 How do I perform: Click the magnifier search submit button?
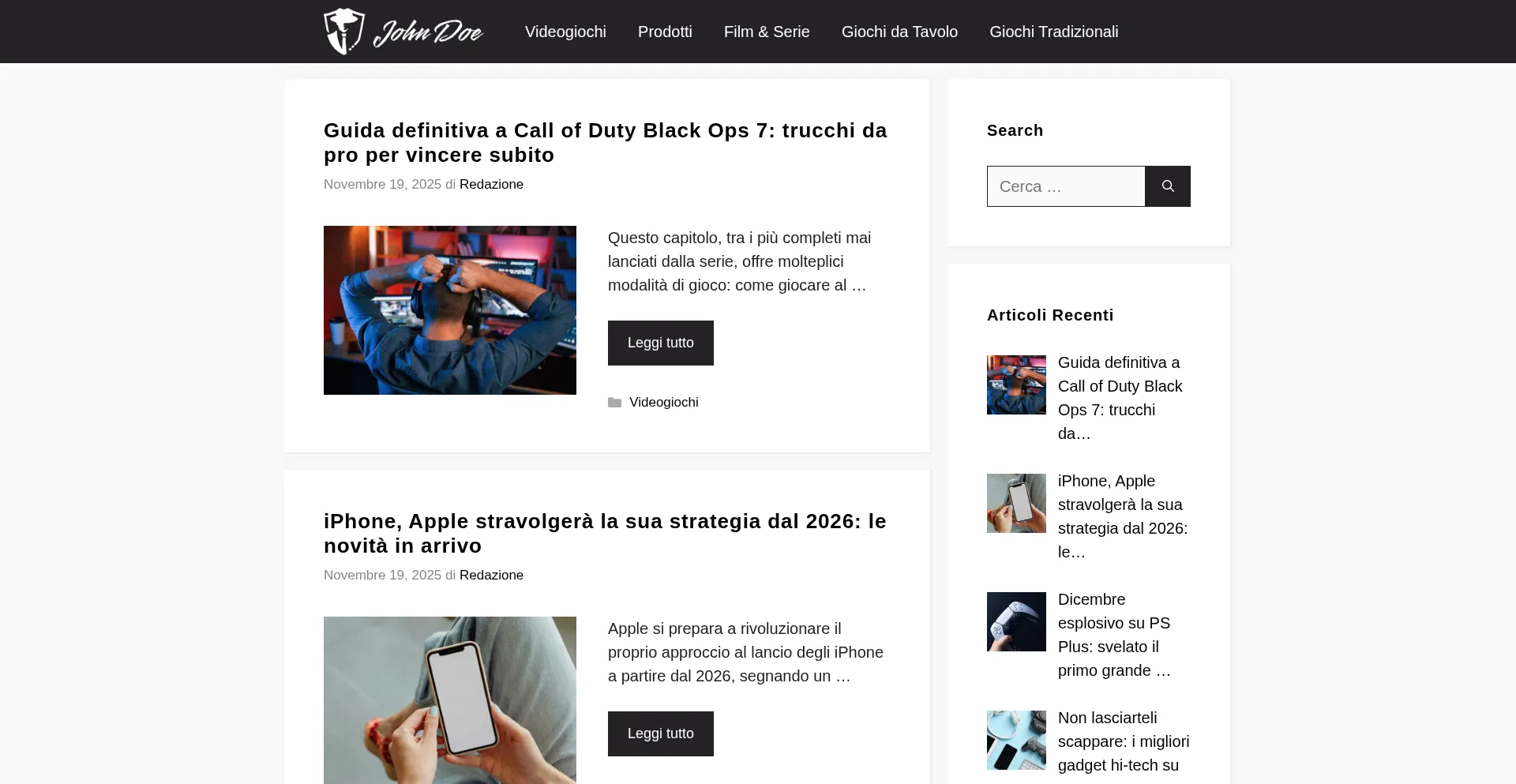(1168, 186)
